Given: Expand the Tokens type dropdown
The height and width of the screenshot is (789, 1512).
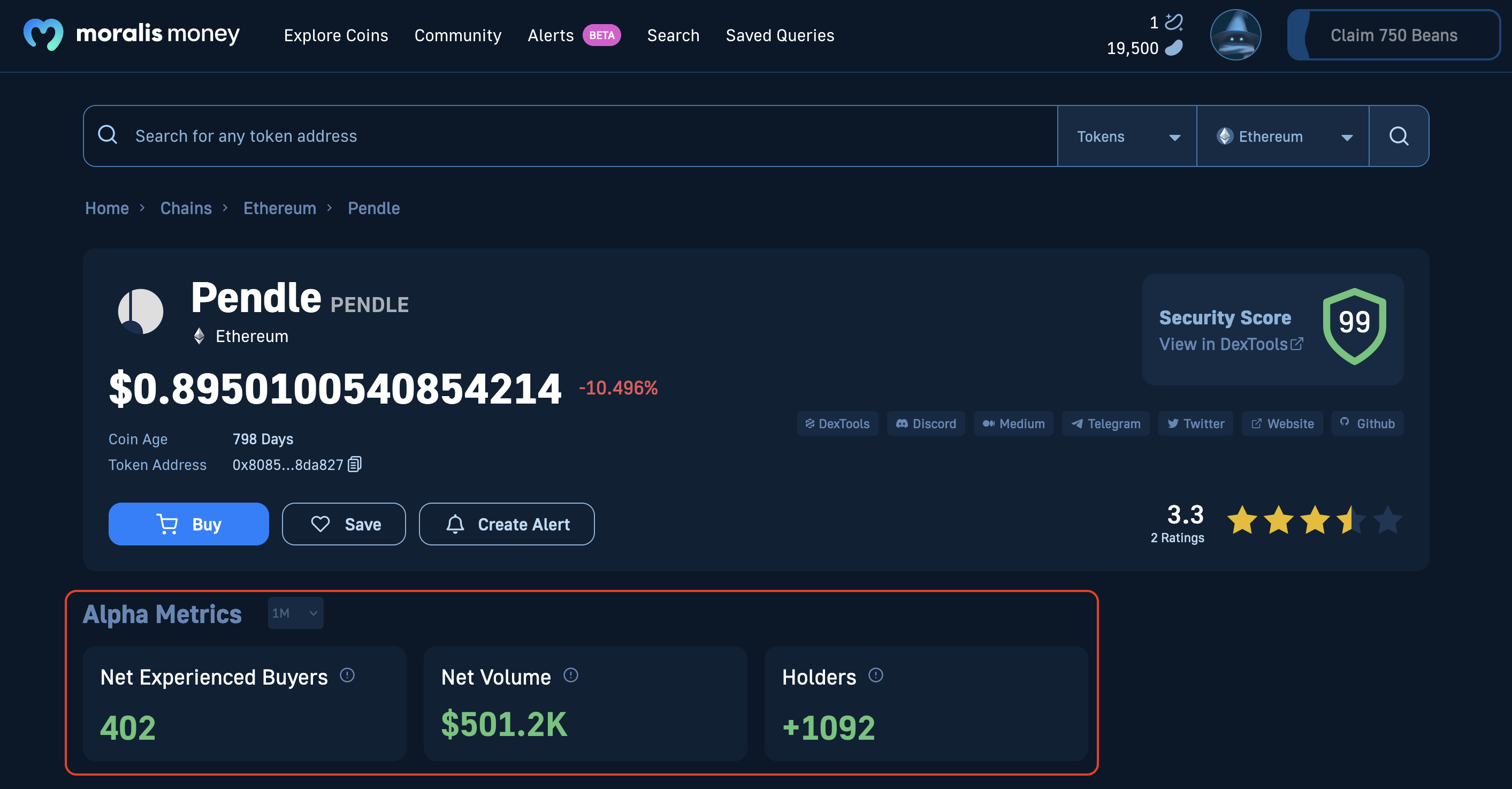Looking at the screenshot, I should click(1126, 136).
